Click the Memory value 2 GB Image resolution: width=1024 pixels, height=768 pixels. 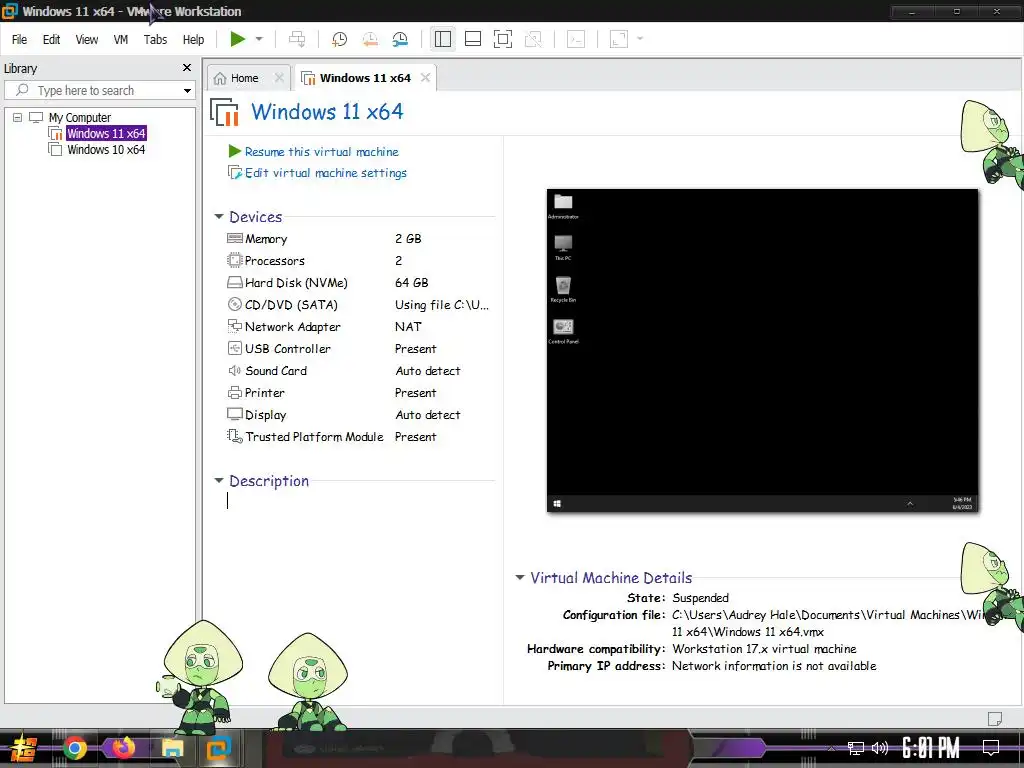coord(408,239)
